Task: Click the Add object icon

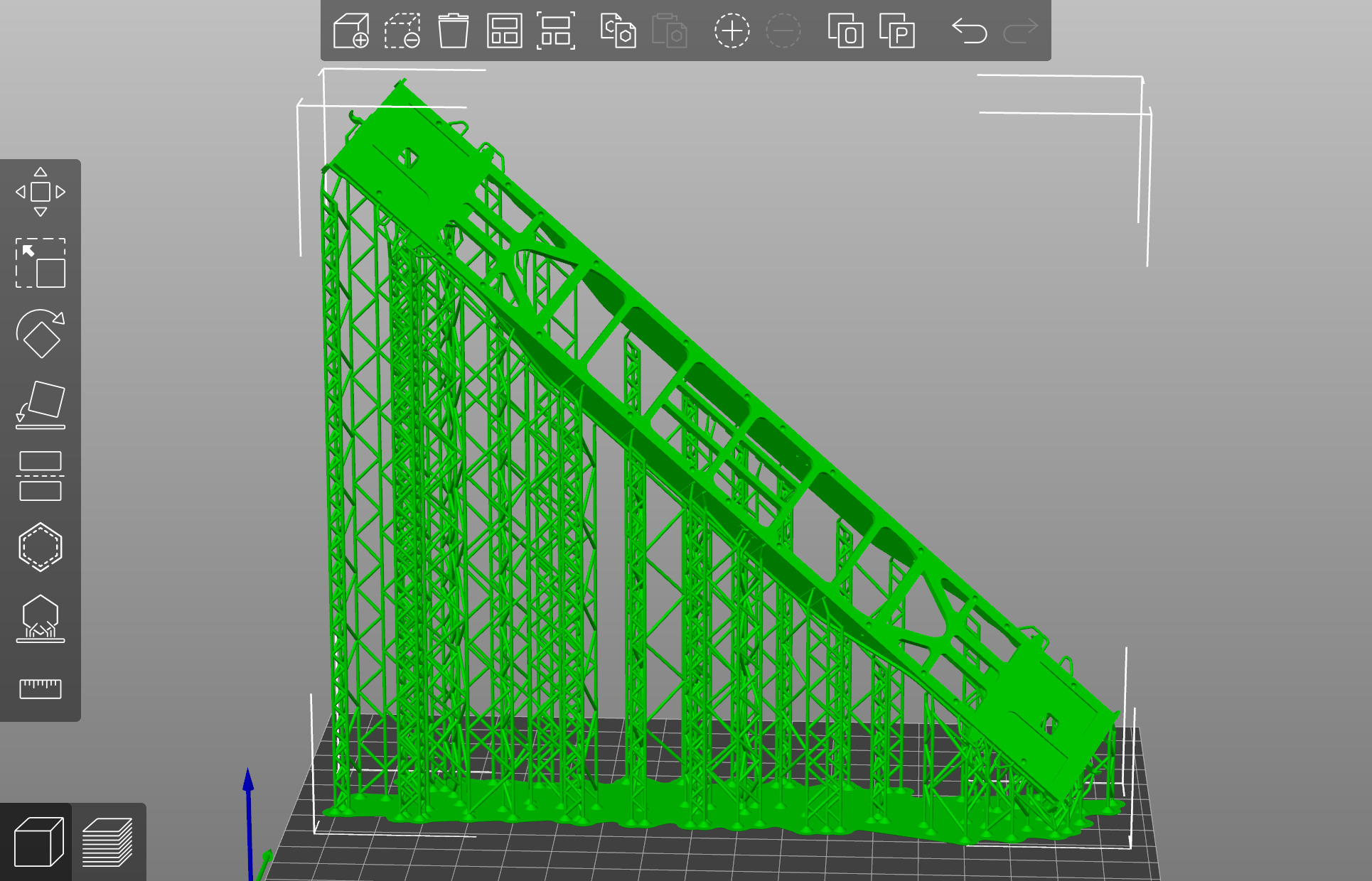Action: point(351,31)
